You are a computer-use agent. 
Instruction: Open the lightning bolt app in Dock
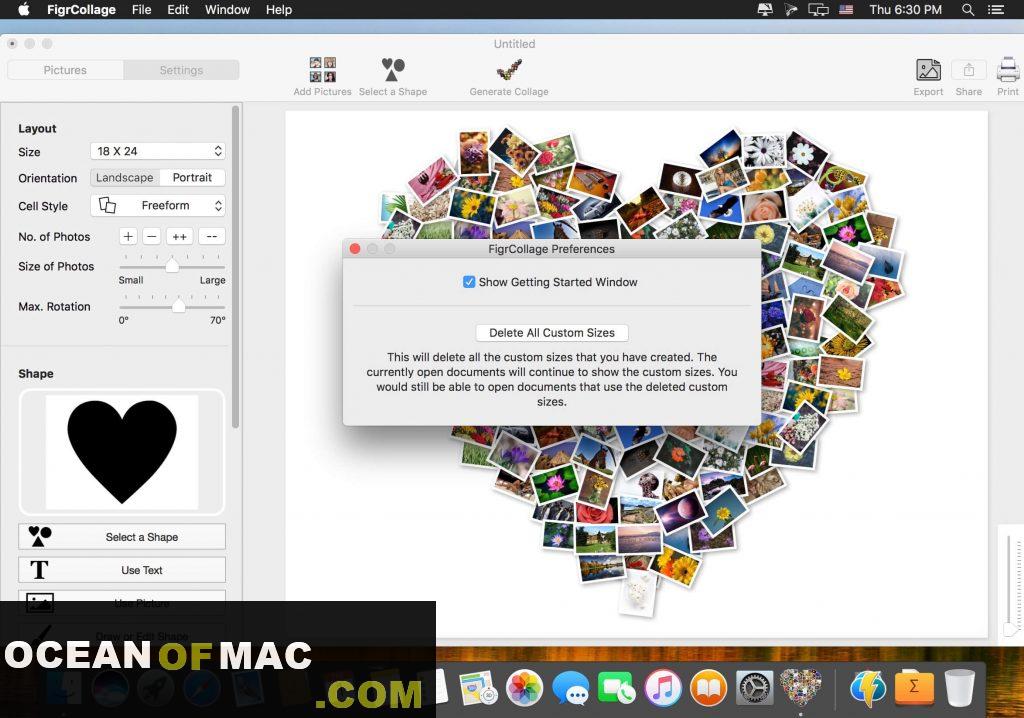[x=868, y=688]
